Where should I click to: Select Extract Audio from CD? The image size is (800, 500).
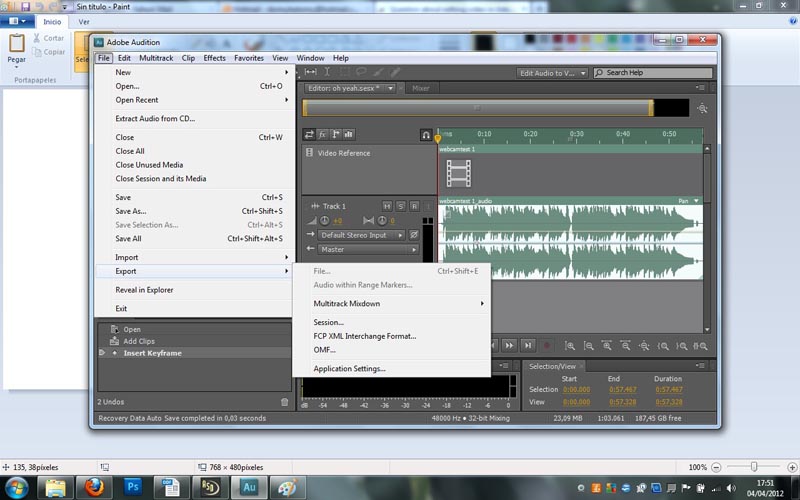[x=195, y=118]
